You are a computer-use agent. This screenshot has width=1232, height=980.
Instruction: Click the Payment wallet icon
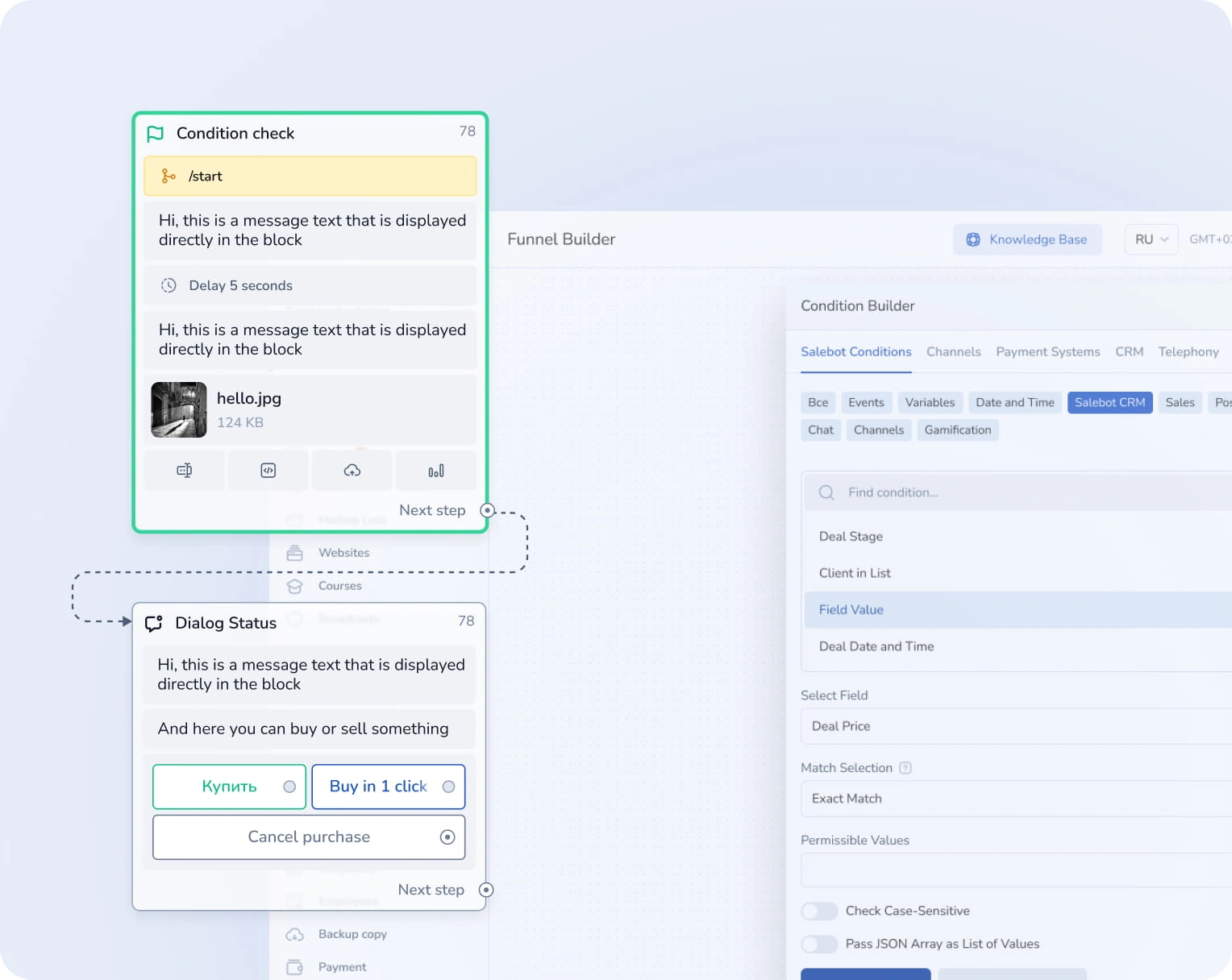pos(294,967)
